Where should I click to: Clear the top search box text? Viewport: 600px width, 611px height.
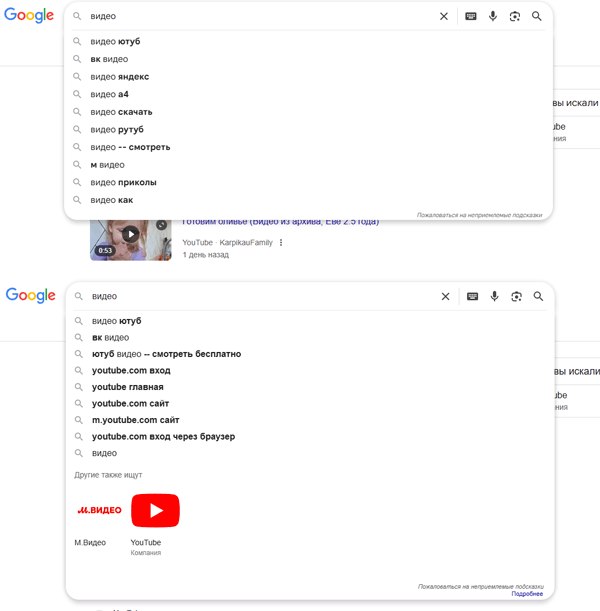click(444, 16)
